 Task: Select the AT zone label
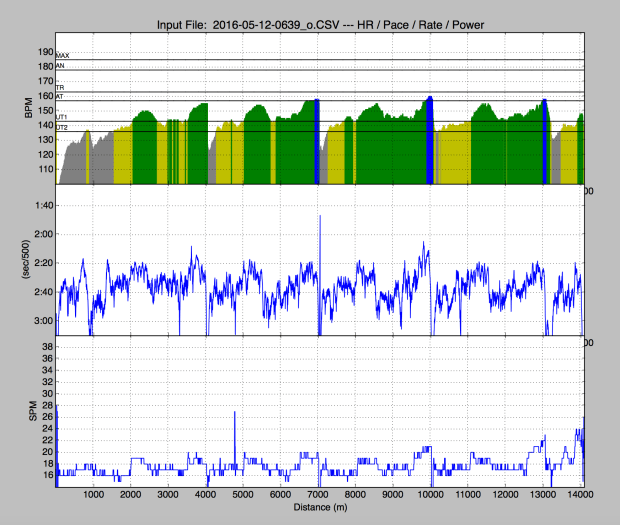60,96
